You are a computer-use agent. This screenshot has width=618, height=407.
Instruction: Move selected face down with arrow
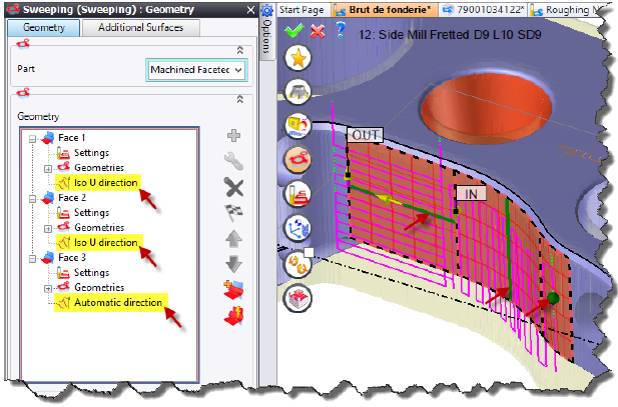coord(234,265)
